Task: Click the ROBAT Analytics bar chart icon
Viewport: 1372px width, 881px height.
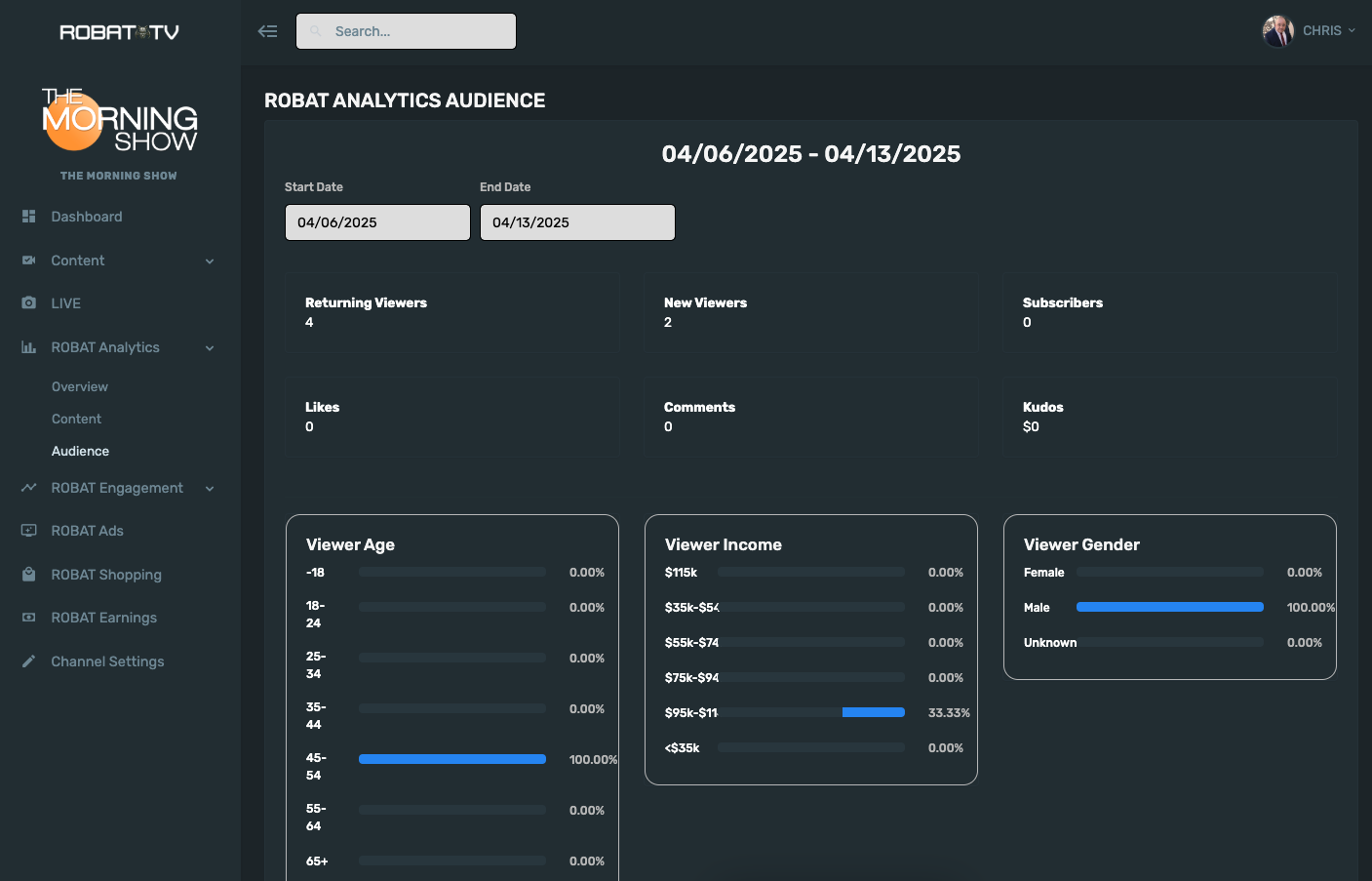Action: pyautogui.click(x=29, y=347)
